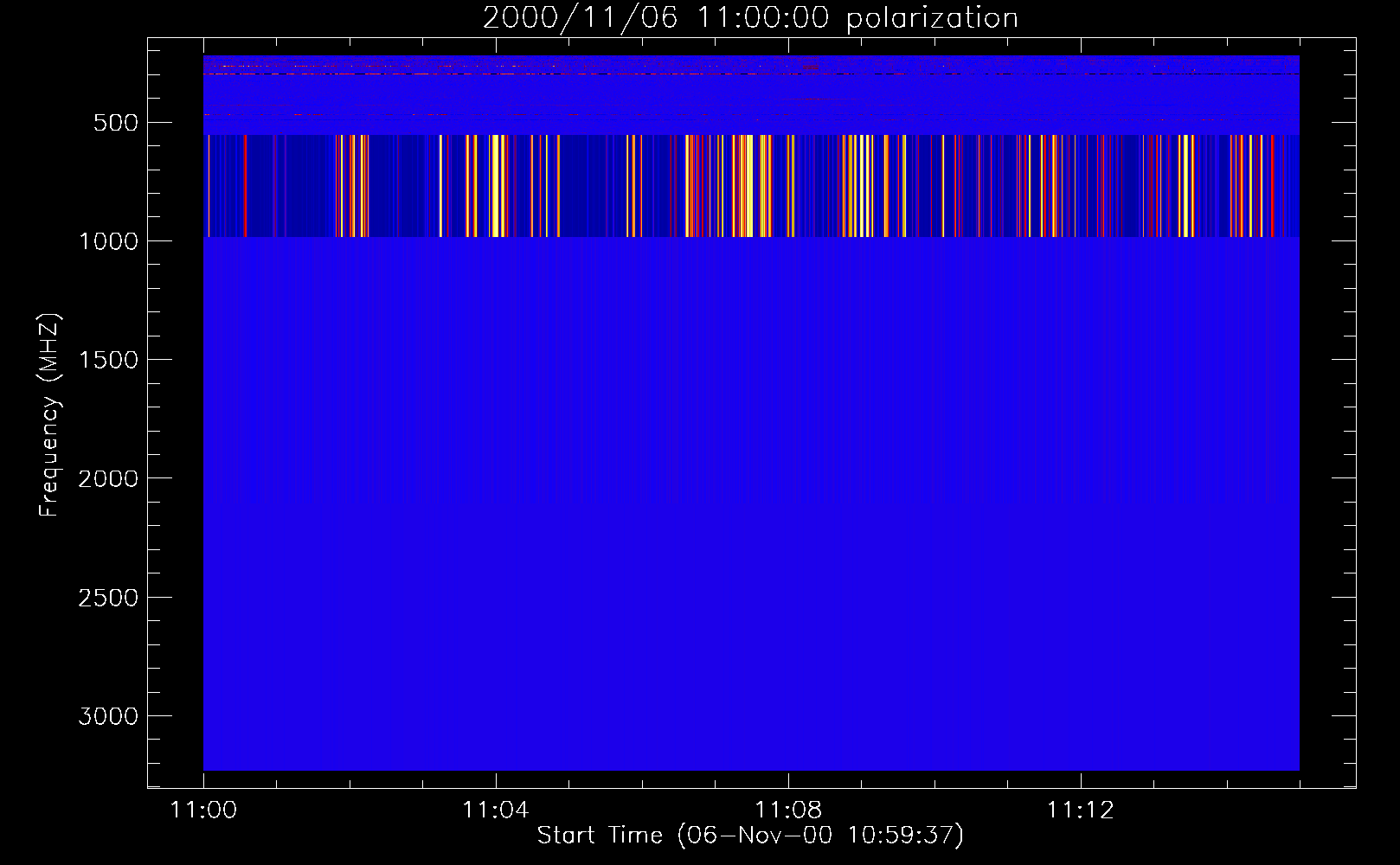Click the 1000 frequency tick label
1400x865 pixels.
tap(109, 241)
